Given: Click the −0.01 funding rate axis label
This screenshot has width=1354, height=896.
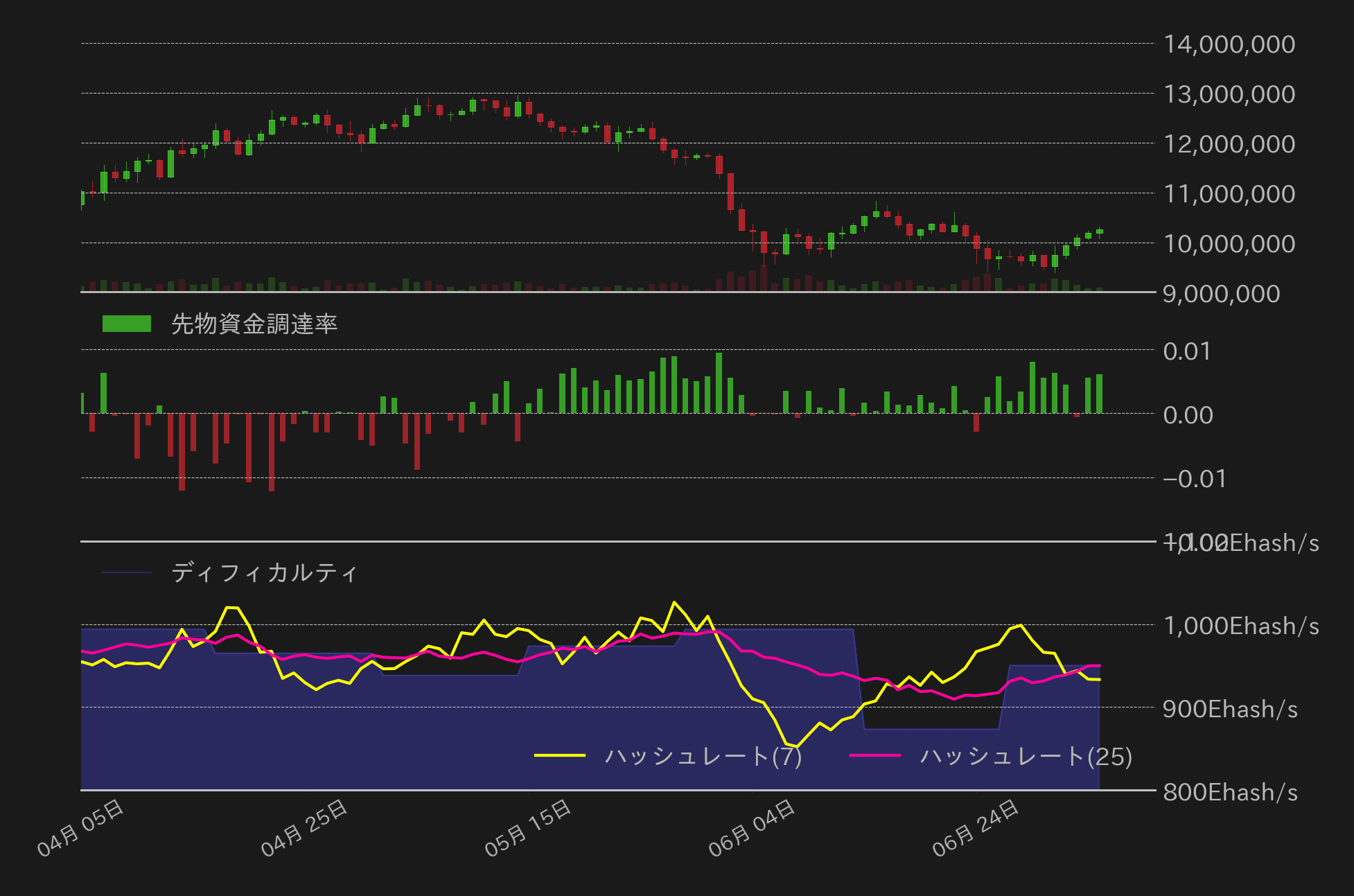Looking at the screenshot, I should pyautogui.click(x=1195, y=479).
